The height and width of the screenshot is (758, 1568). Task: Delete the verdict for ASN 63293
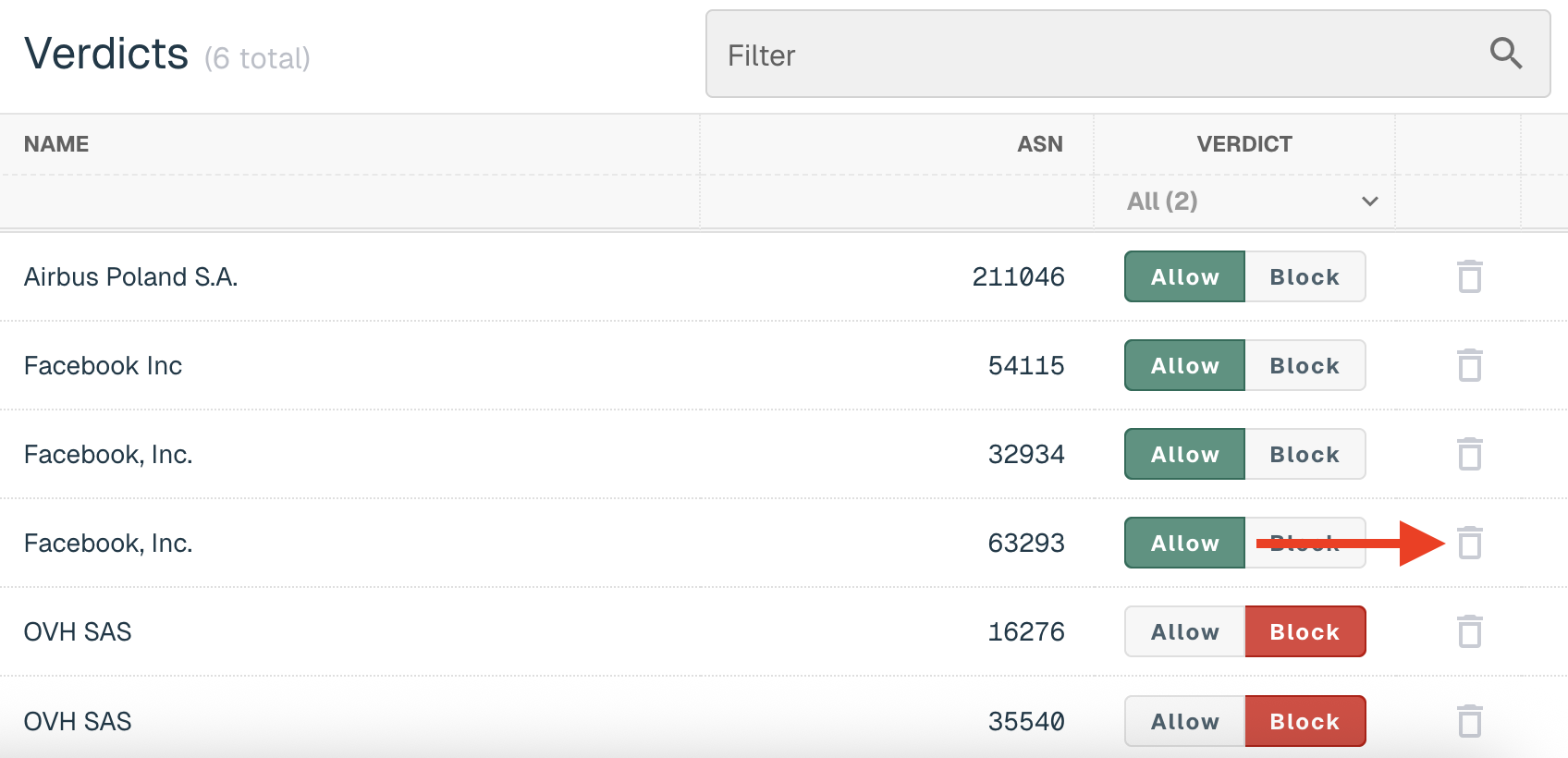click(1470, 543)
